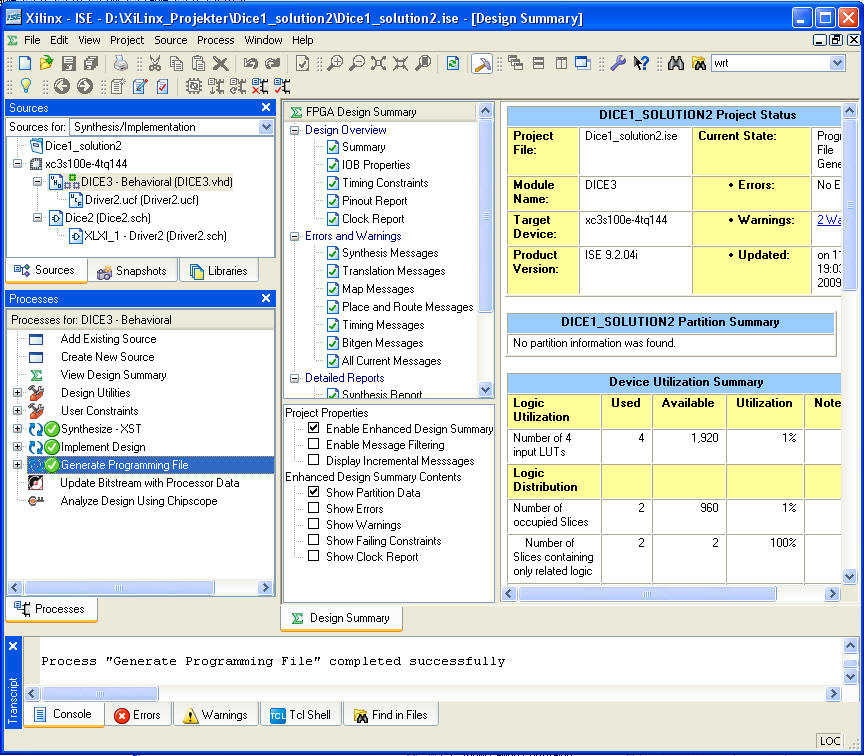This screenshot has width=864, height=756.
Task: Switch to the Errors transcript tab
Action: click(x=138, y=715)
